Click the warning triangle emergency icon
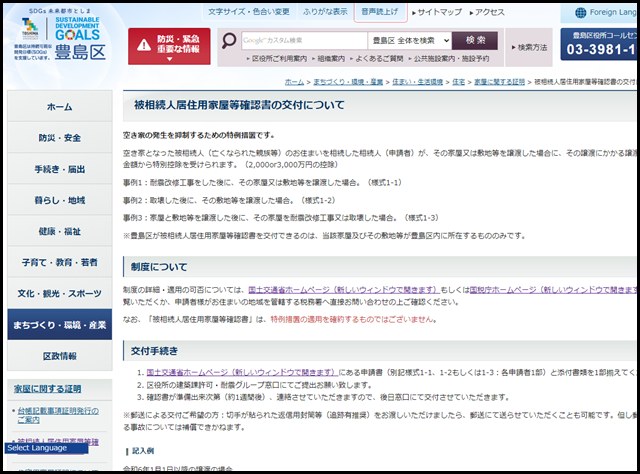Image resolution: width=640 pixels, height=474 pixels. tap(144, 45)
